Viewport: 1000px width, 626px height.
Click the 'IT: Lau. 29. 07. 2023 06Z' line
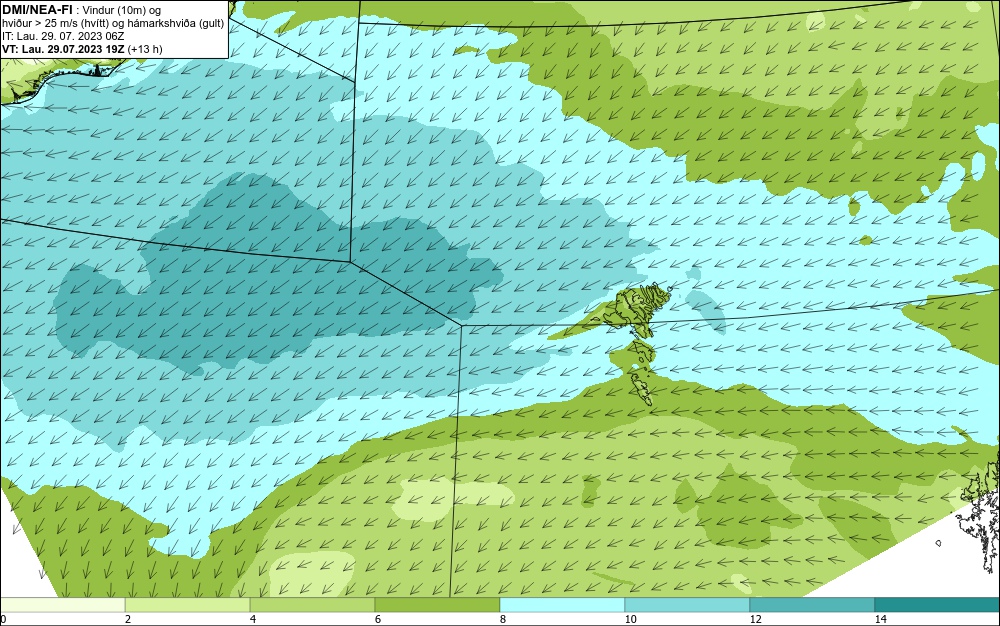click(x=63, y=36)
